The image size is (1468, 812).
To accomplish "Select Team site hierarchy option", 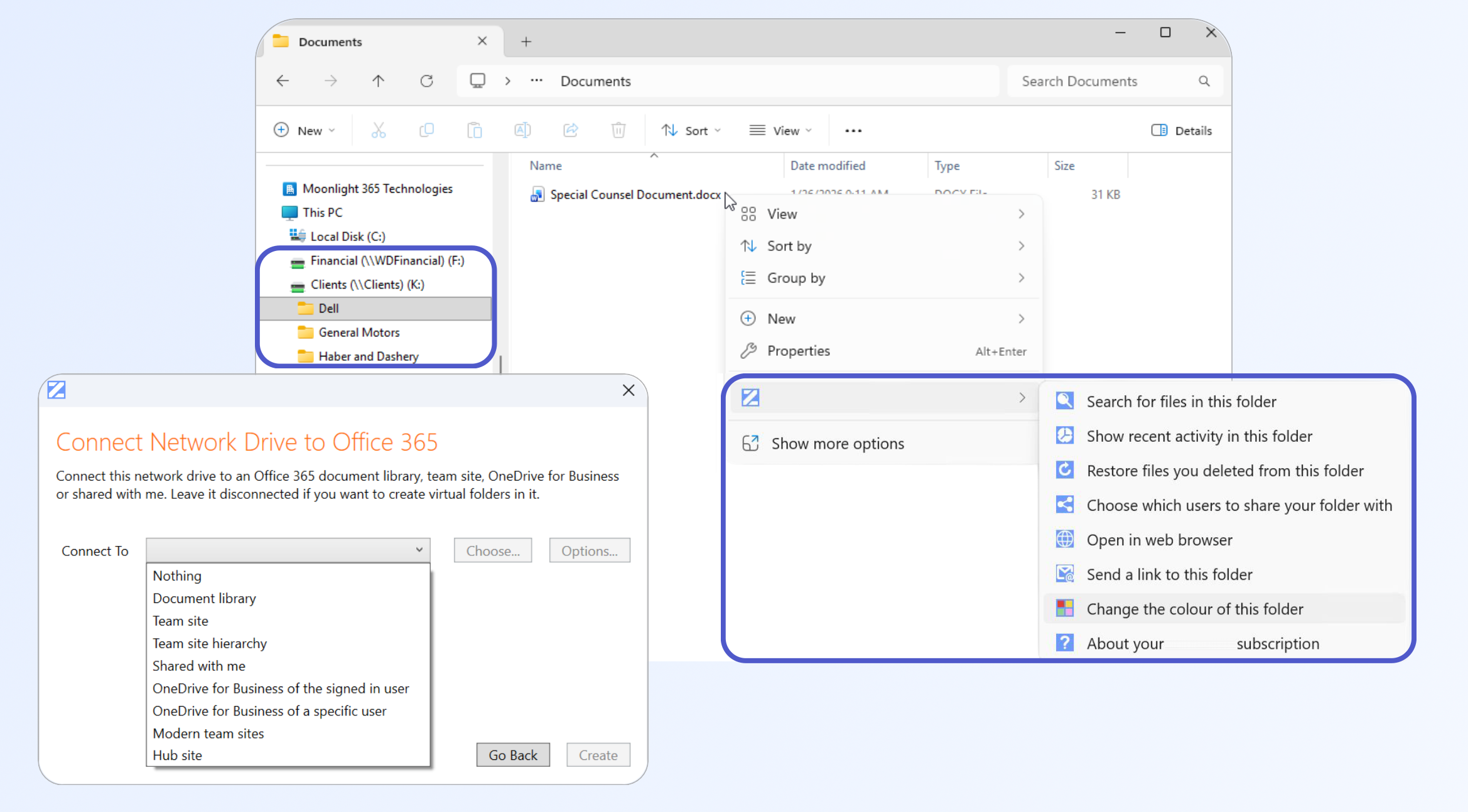I will point(288,643).
